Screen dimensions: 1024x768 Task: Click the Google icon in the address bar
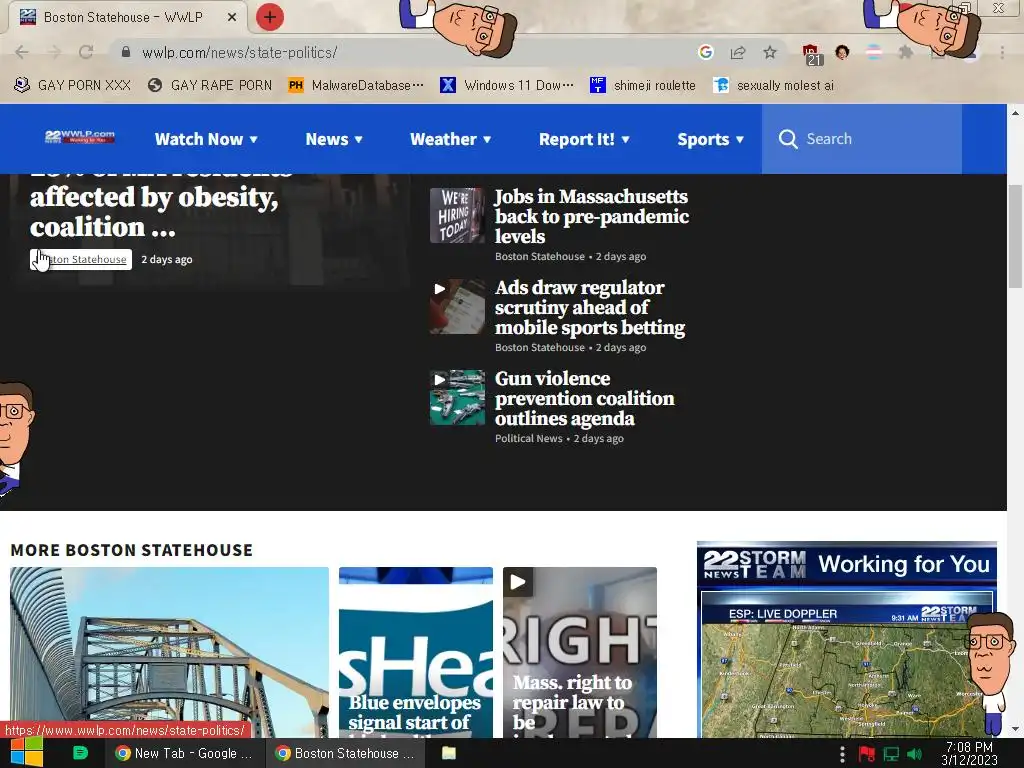pos(705,52)
